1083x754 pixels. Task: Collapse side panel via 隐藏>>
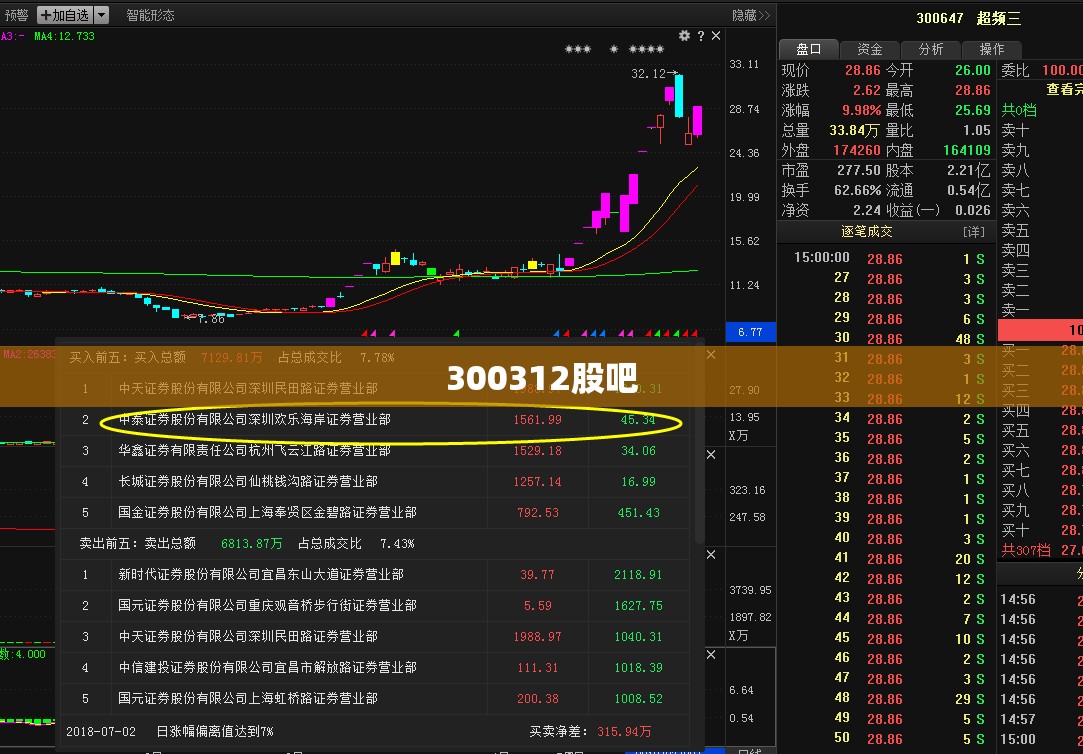coord(751,15)
